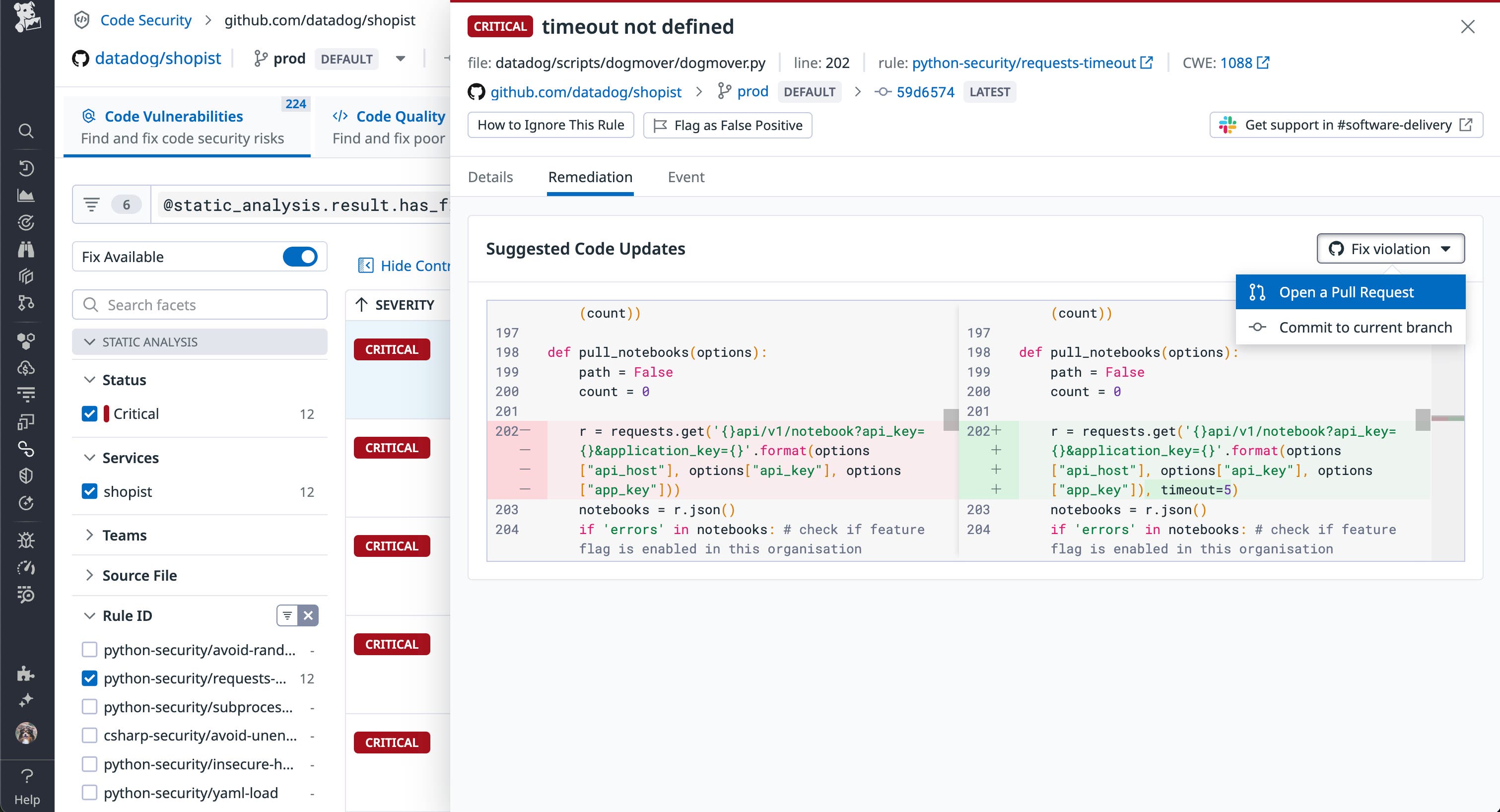Switch to the Details tab

490,177
